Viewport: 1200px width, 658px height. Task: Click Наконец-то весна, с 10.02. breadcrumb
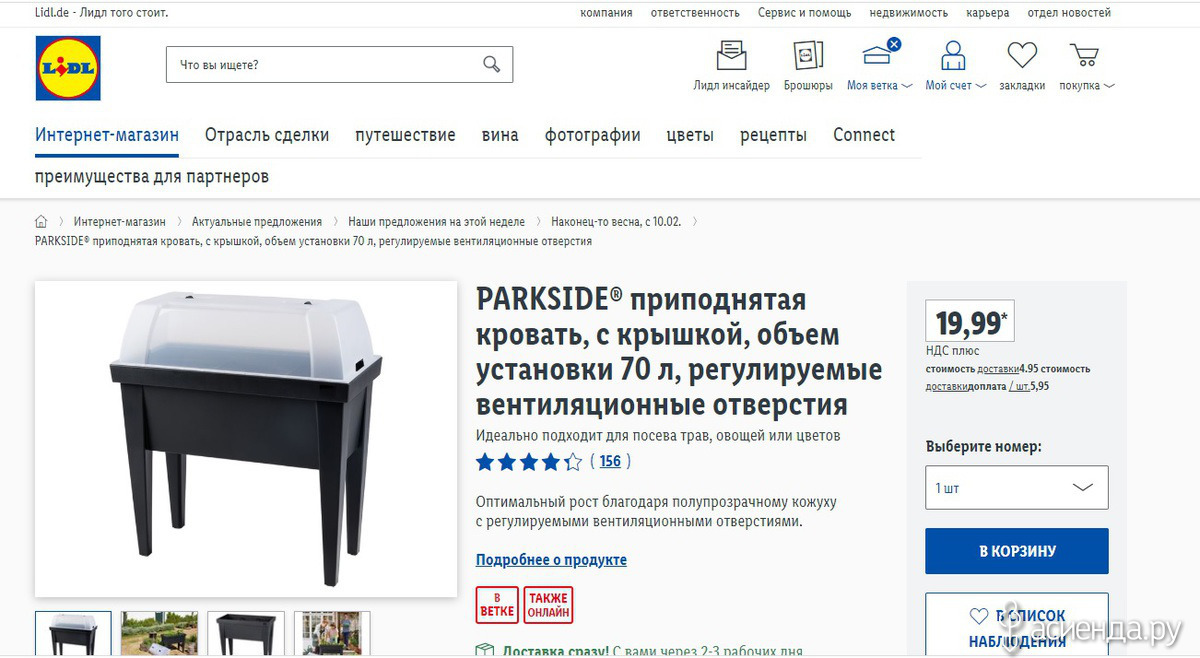pyautogui.click(x=616, y=222)
